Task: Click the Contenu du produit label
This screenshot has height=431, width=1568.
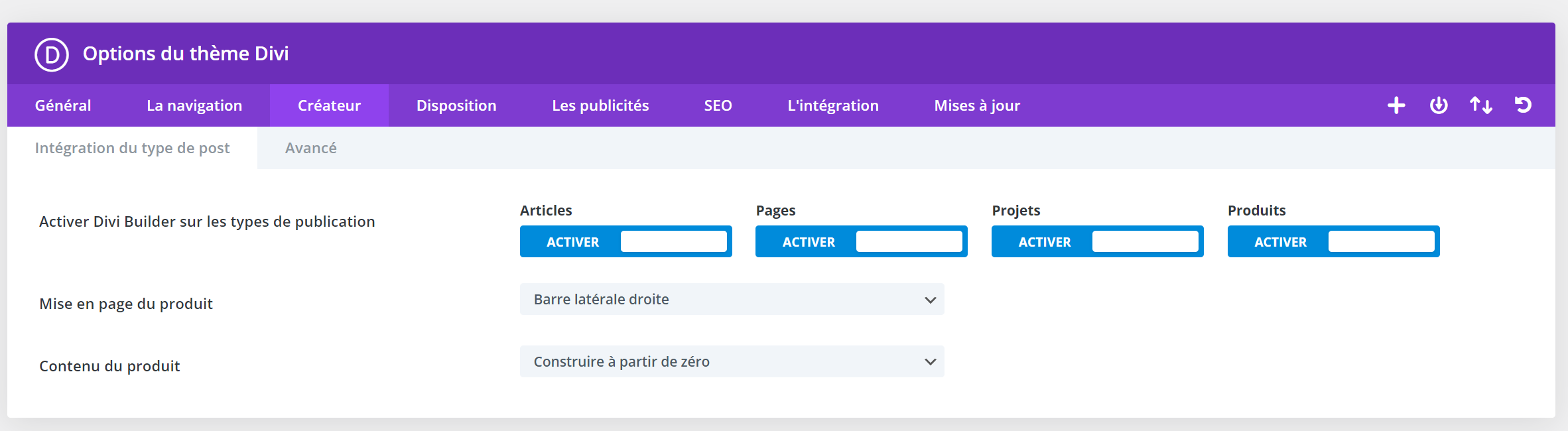Action: coord(109,366)
